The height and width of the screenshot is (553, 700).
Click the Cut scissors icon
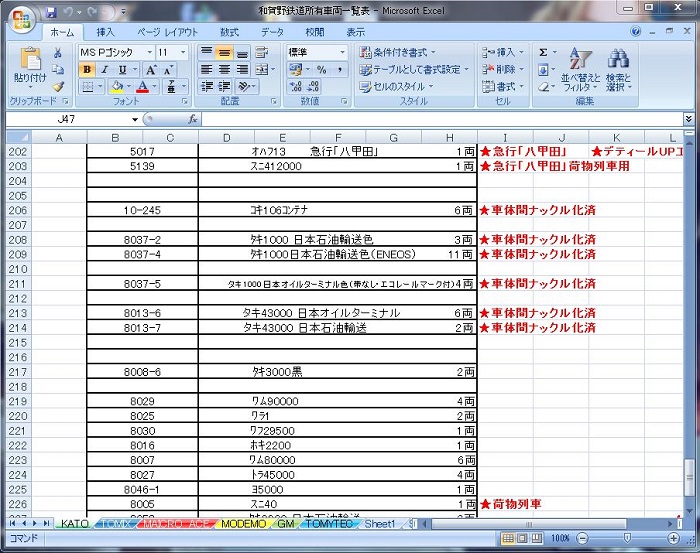58,53
